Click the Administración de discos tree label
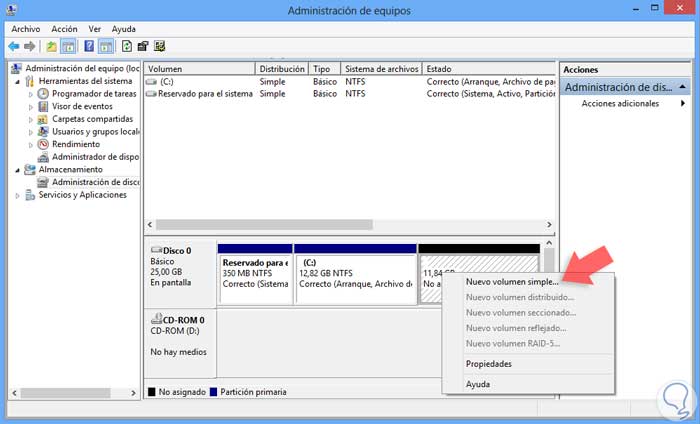 point(96,182)
